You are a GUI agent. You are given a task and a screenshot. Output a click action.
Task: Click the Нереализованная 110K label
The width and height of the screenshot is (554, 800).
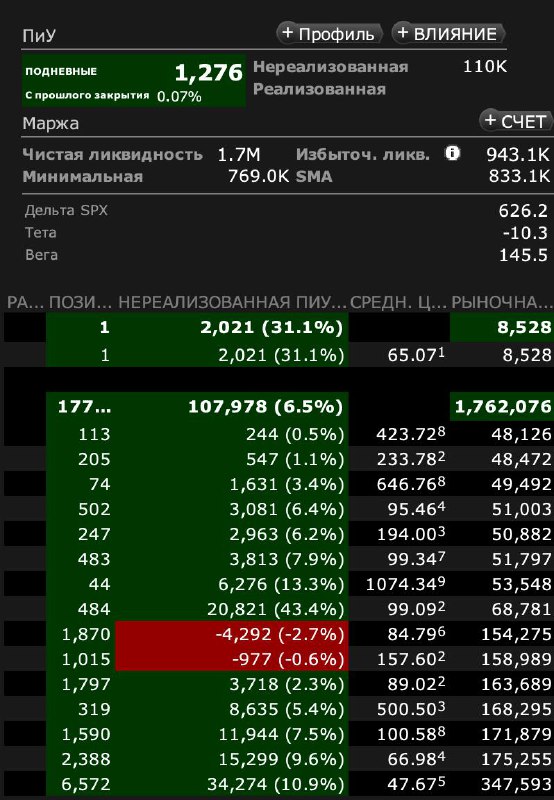[331, 67]
